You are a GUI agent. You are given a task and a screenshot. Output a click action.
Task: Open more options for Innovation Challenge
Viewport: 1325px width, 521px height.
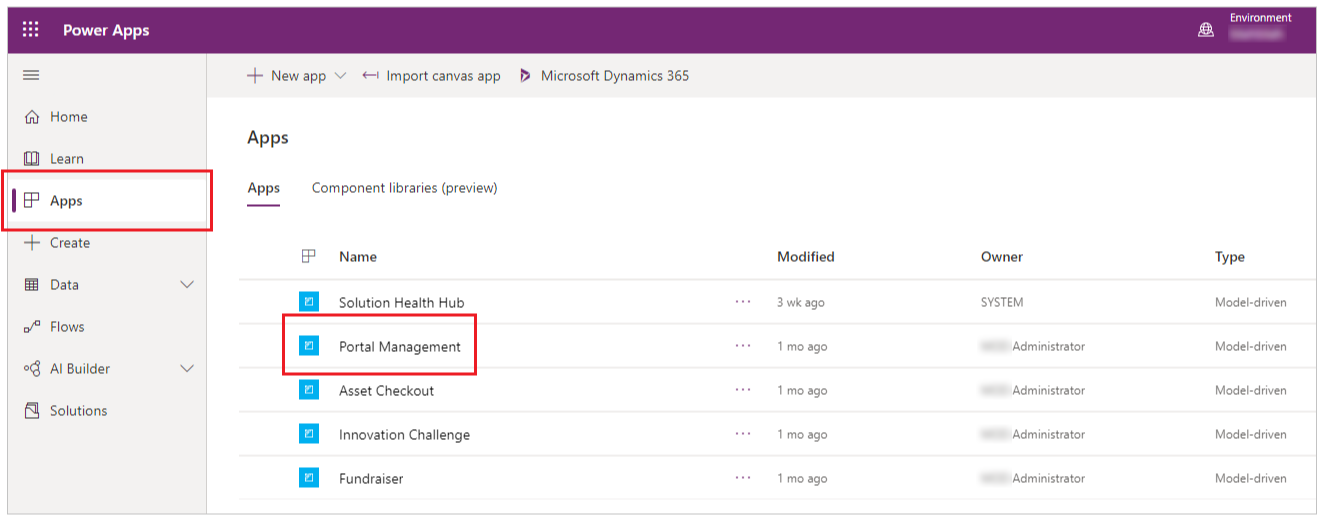743,434
